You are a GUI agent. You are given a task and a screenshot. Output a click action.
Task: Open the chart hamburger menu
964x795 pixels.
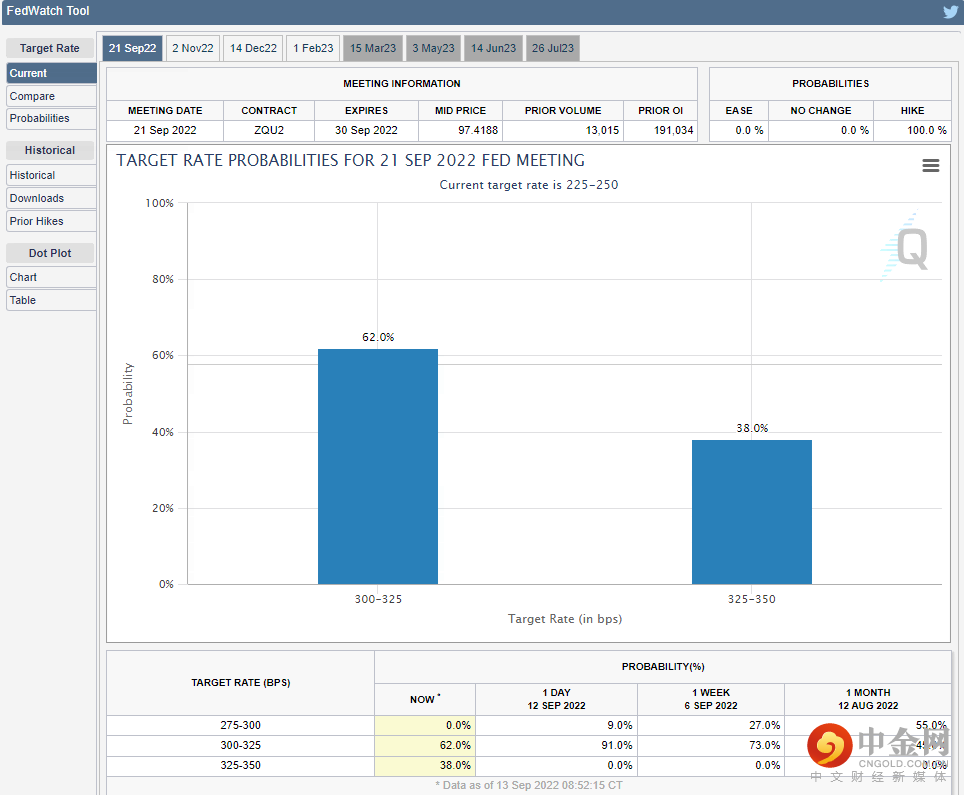point(930,166)
